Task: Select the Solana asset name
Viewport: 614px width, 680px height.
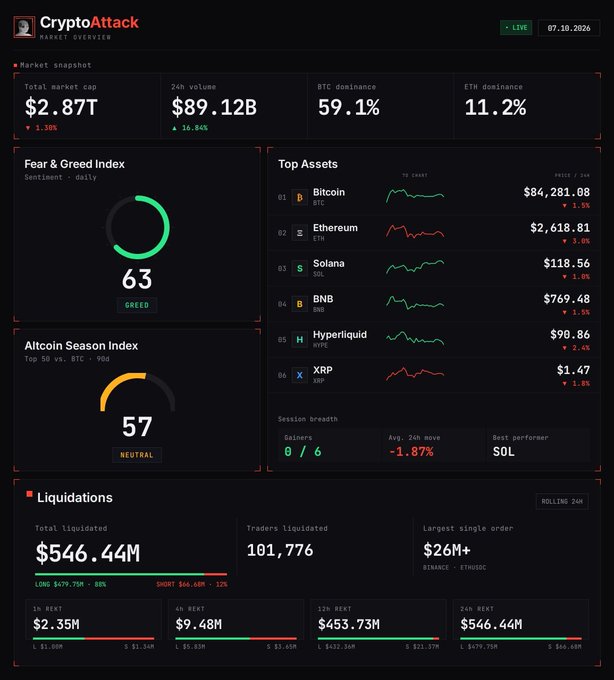Action: click(329, 263)
